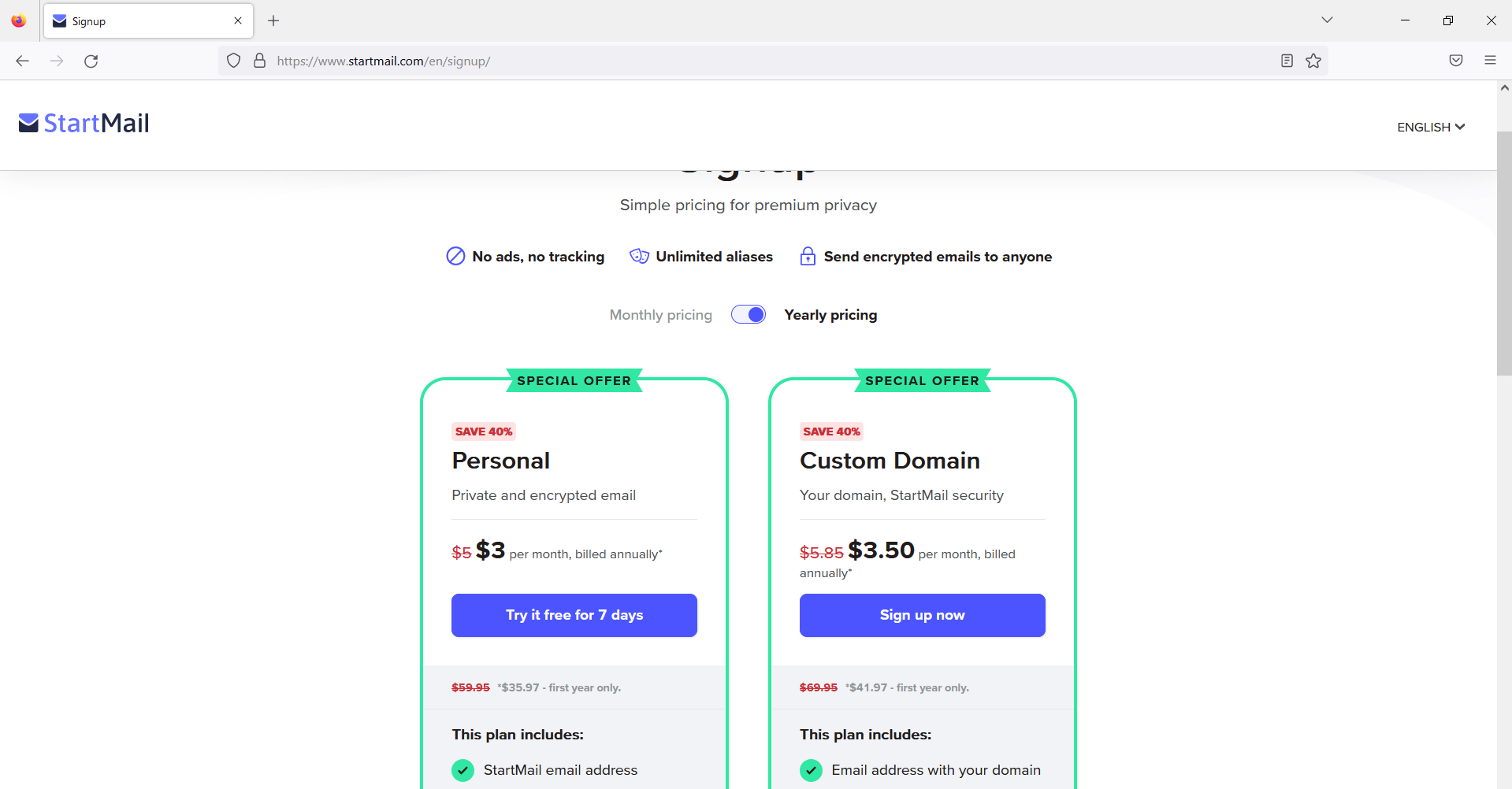Click inside the address bar
Viewport: 1512px width, 789px height.
(709, 61)
